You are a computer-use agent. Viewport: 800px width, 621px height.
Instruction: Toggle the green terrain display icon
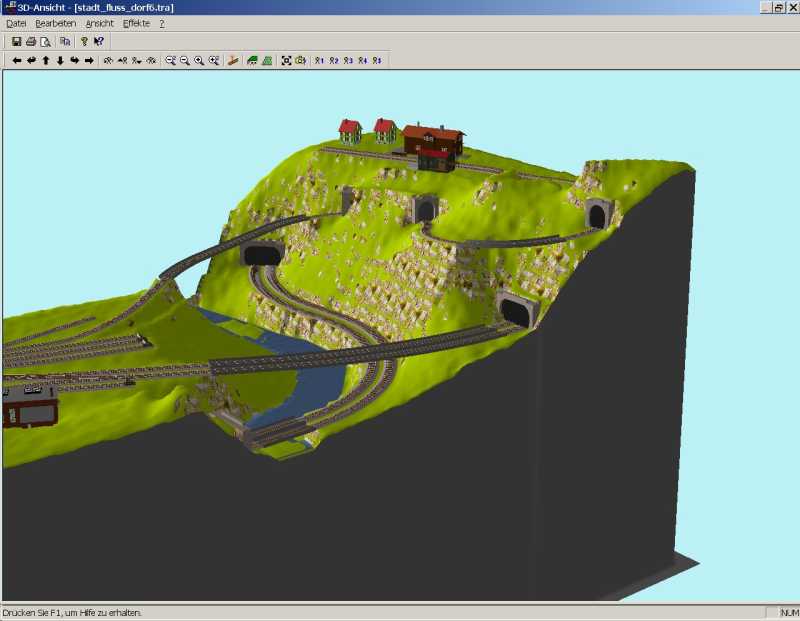pos(253,61)
